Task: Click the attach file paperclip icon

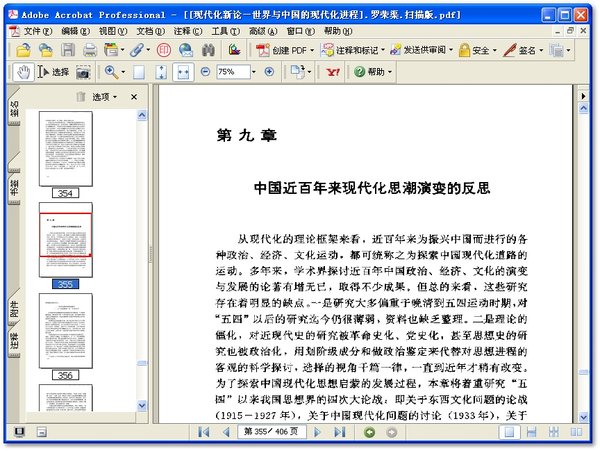Action: pos(137,50)
